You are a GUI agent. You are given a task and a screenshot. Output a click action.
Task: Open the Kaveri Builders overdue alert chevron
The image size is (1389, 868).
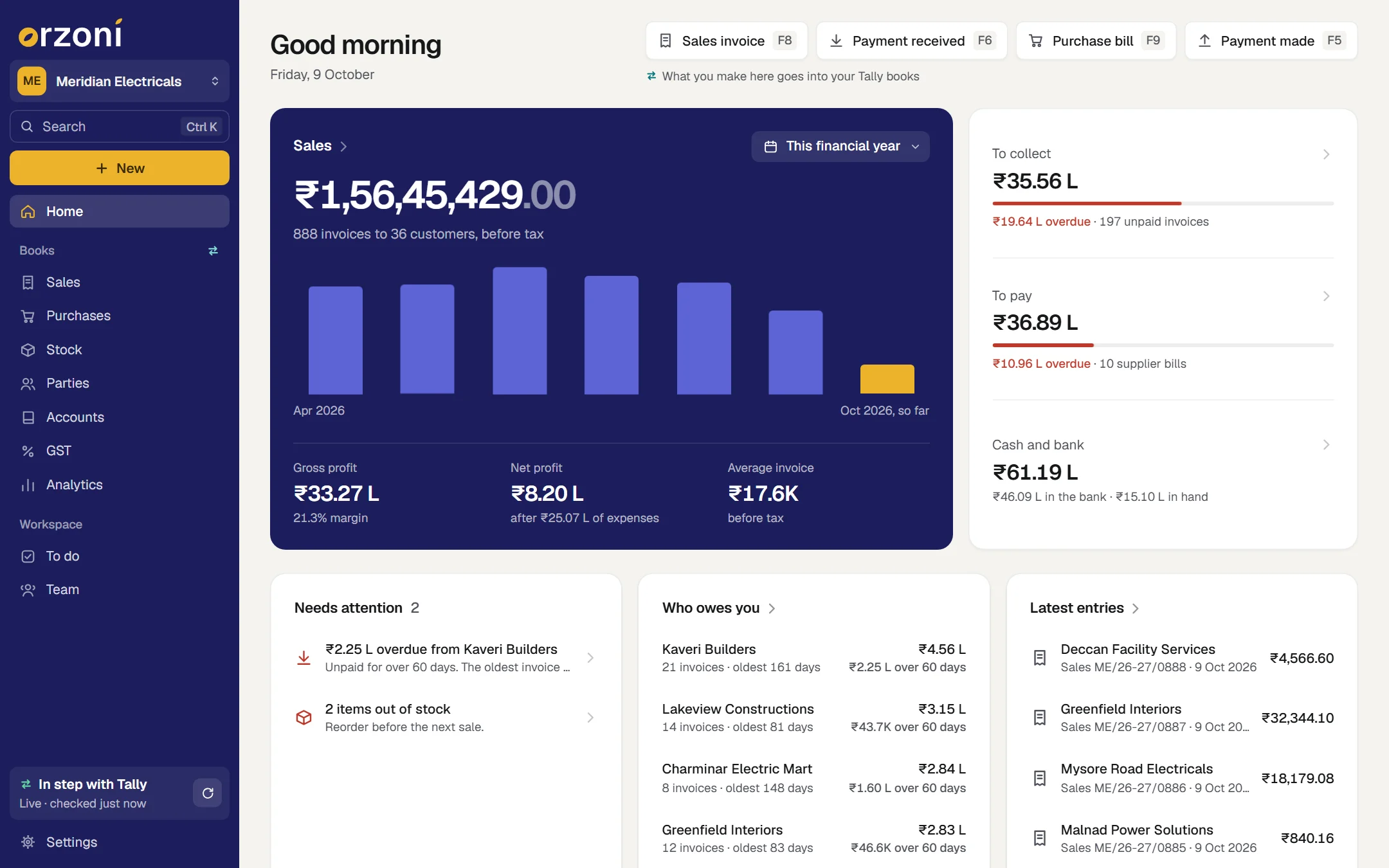(x=590, y=658)
